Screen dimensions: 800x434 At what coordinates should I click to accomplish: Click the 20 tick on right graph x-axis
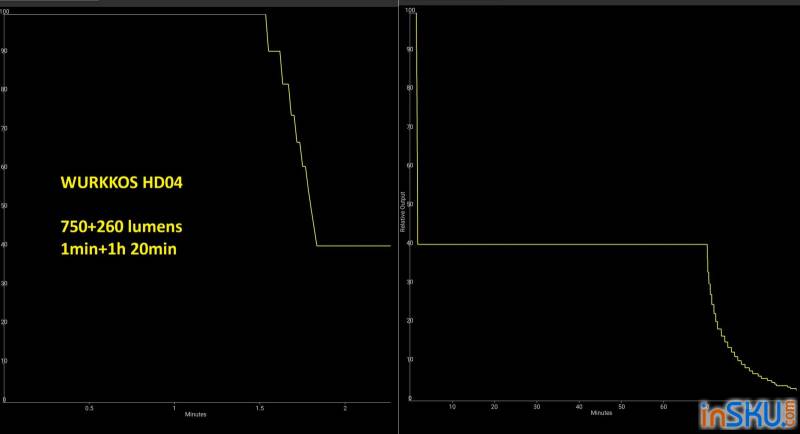(x=494, y=406)
